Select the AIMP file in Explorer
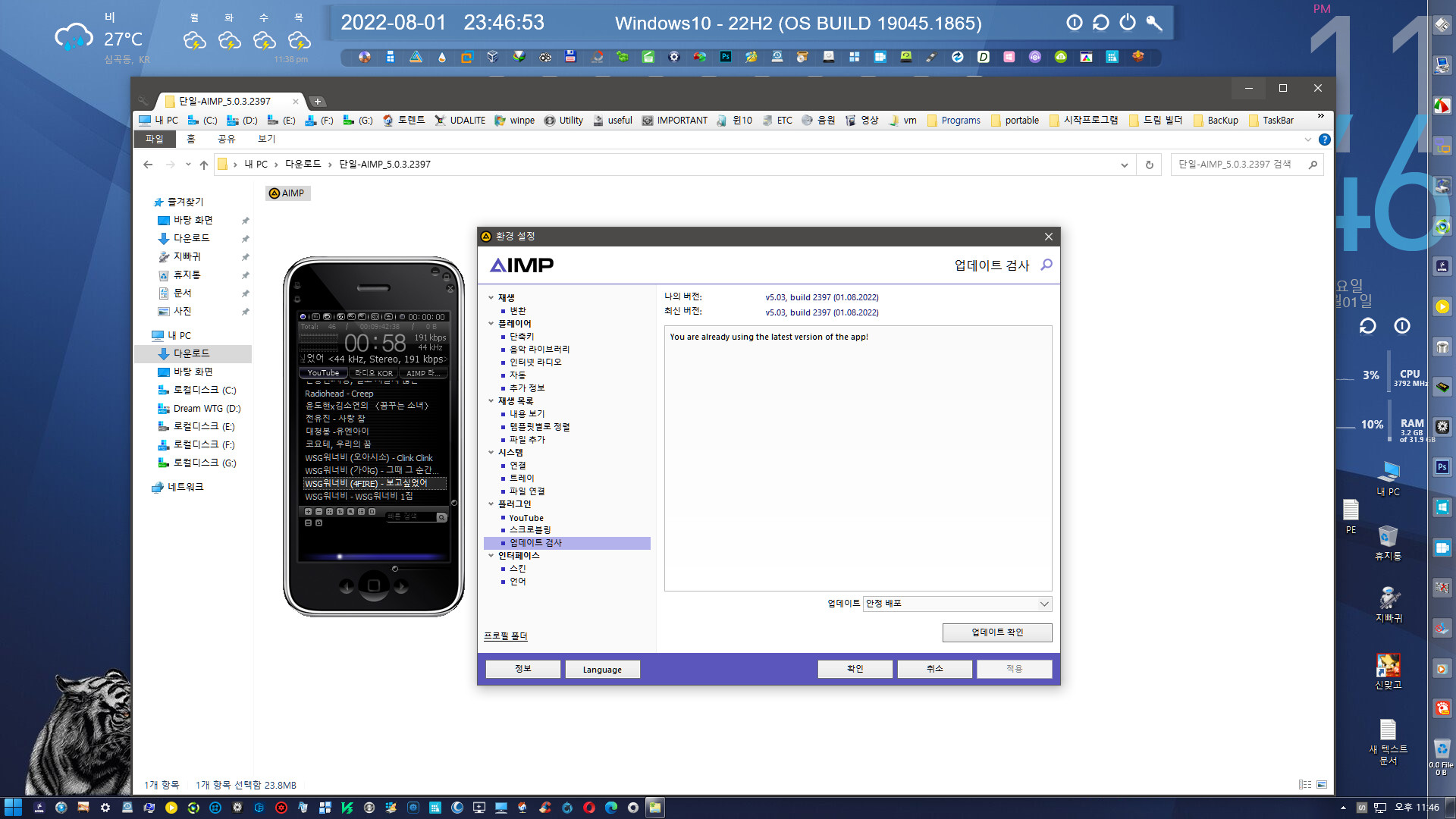1456x819 pixels. tap(287, 193)
